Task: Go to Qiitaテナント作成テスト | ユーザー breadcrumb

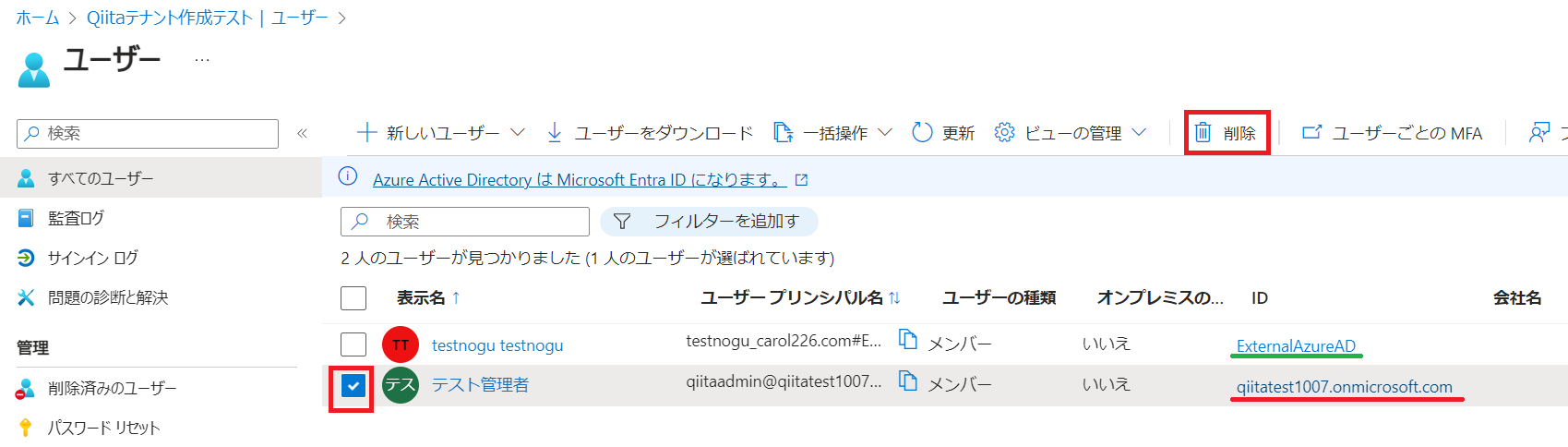Action: [x=208, y=18]
